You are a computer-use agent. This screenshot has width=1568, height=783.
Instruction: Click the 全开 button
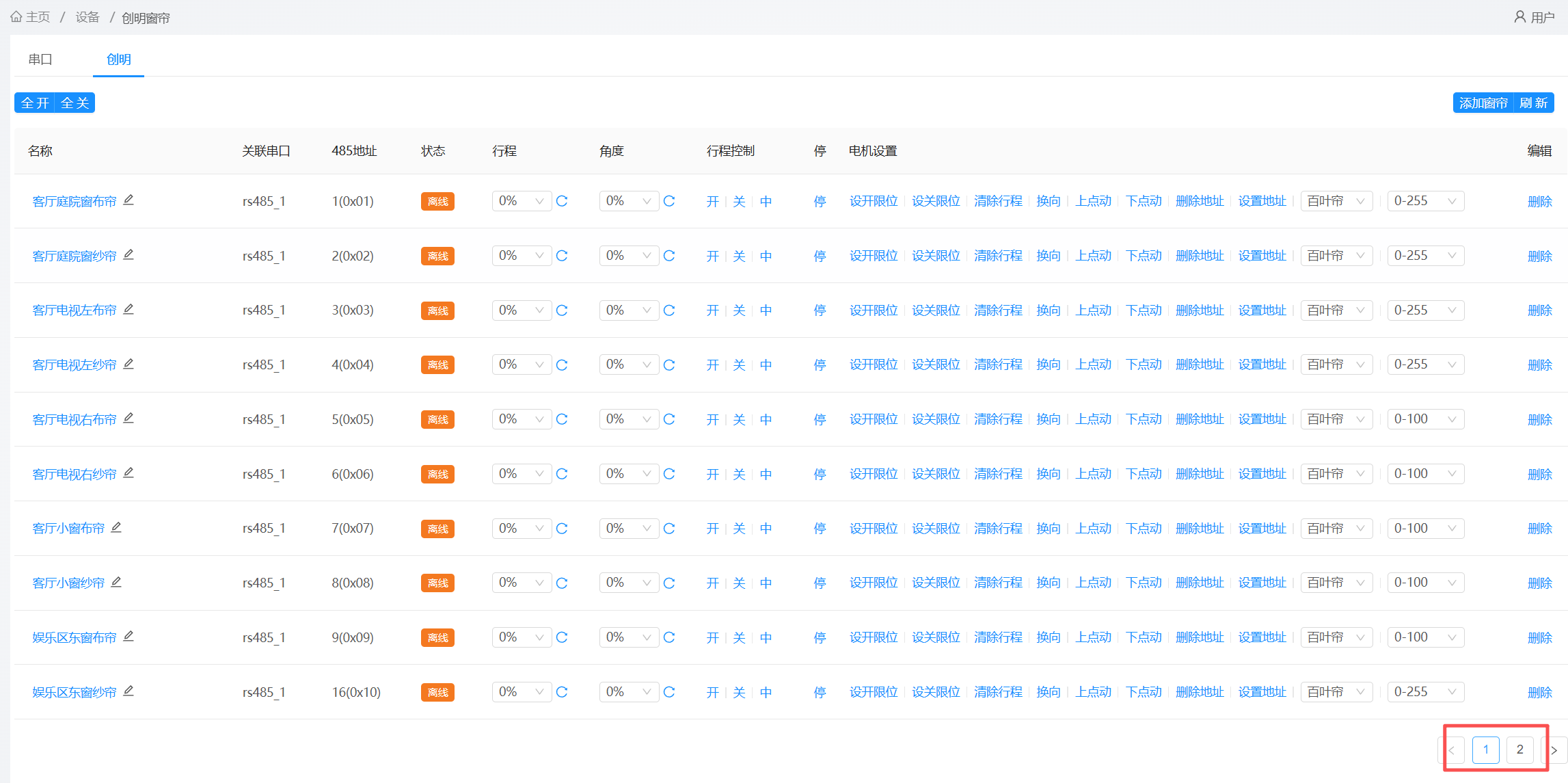(x=35, y=103)
